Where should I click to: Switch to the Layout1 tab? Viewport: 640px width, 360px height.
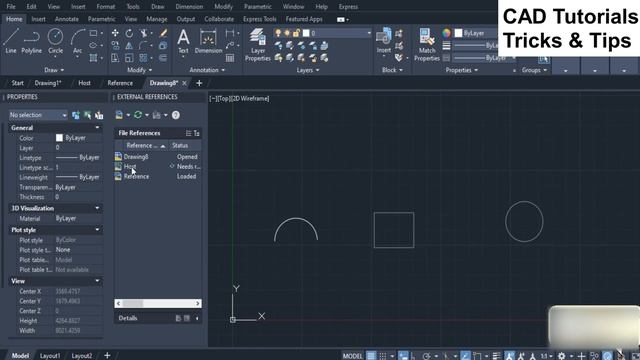point(50,356)
